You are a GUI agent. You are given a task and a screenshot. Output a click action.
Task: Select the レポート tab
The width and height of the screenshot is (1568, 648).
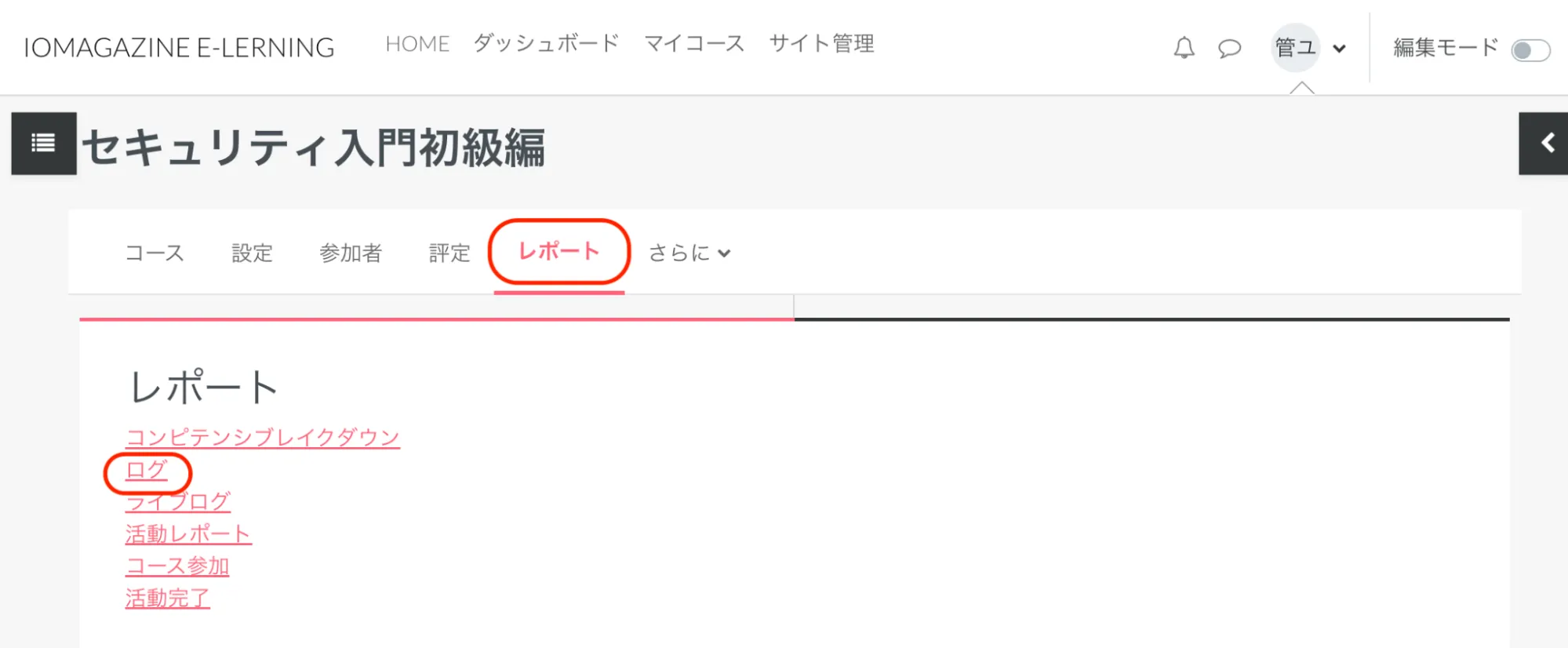point(558,251)
